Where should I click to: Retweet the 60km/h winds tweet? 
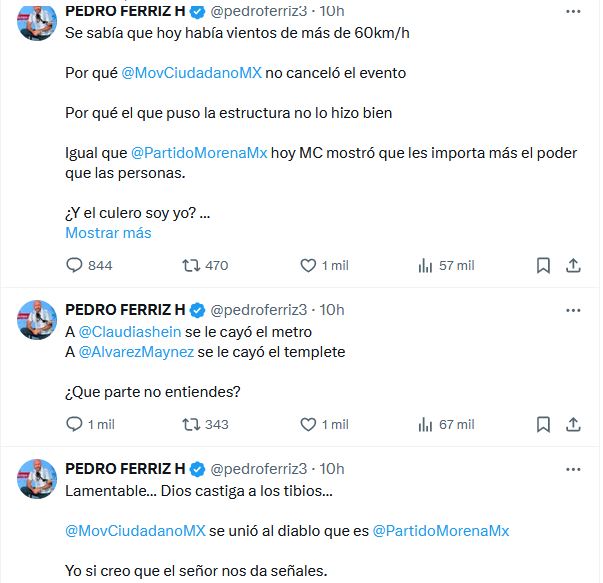click(189, 265)
